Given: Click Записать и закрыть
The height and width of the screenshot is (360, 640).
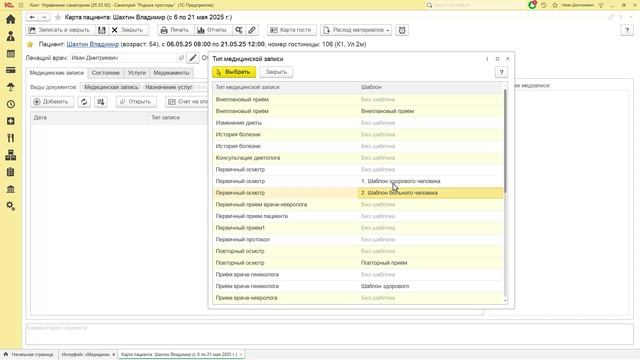Looking at the screenshot, I should tap(60, 30).
